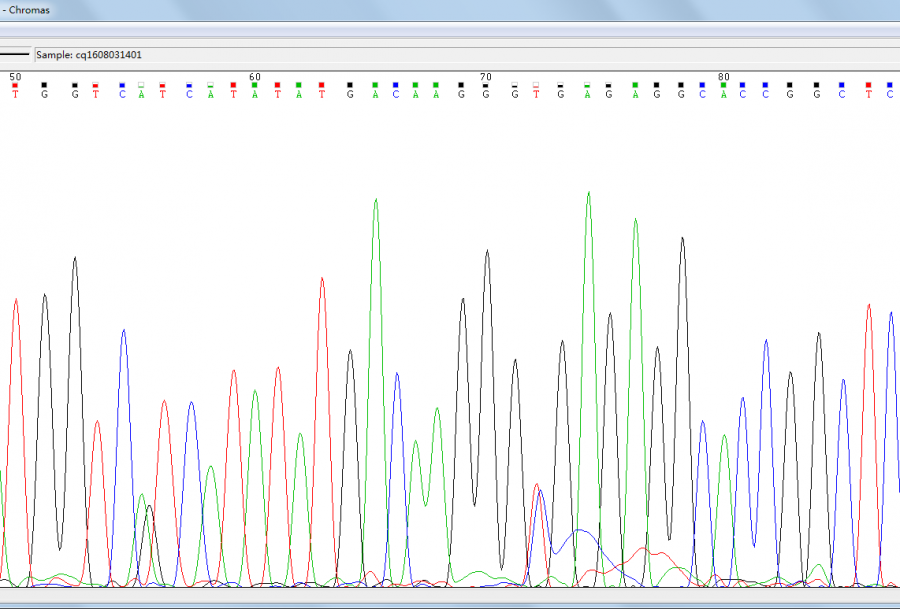Image resolution: width=900 pixels, height=609 pixels.
Task: Select base T at sequence position 63
Action: click(x=321, y=94)
